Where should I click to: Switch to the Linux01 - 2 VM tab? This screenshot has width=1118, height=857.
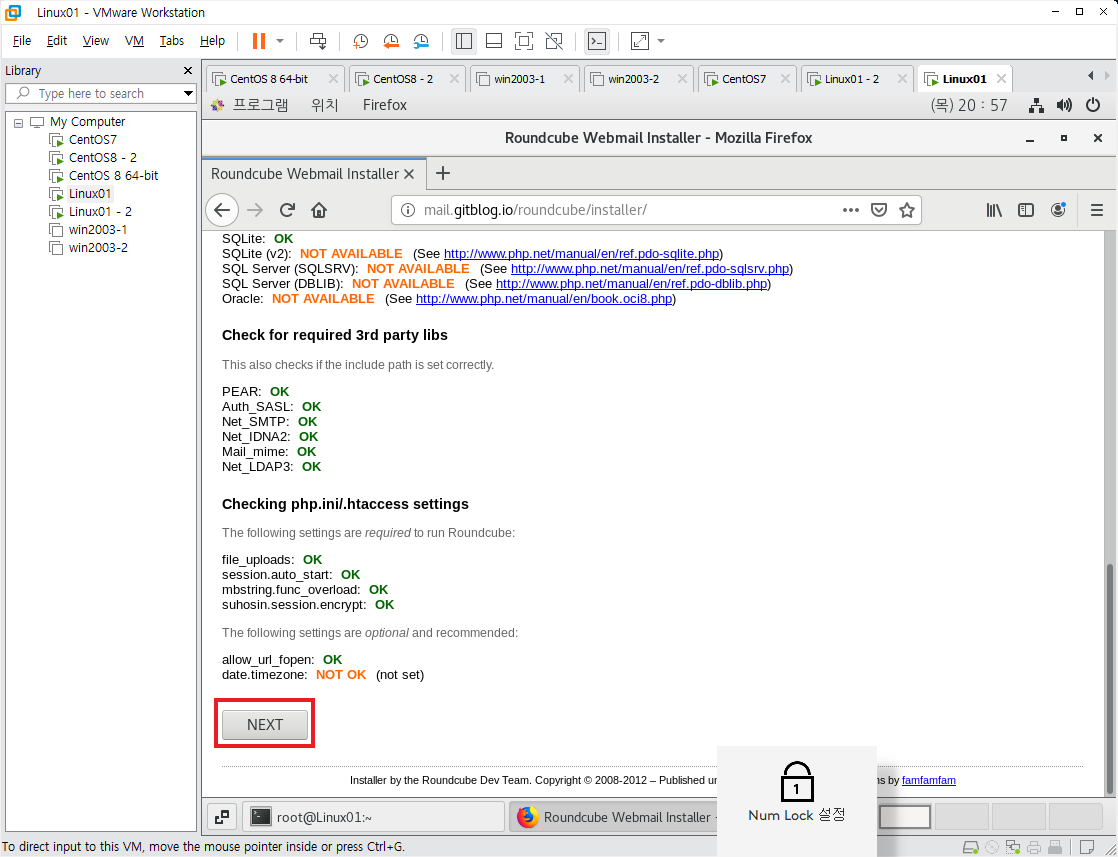(852, 79)
